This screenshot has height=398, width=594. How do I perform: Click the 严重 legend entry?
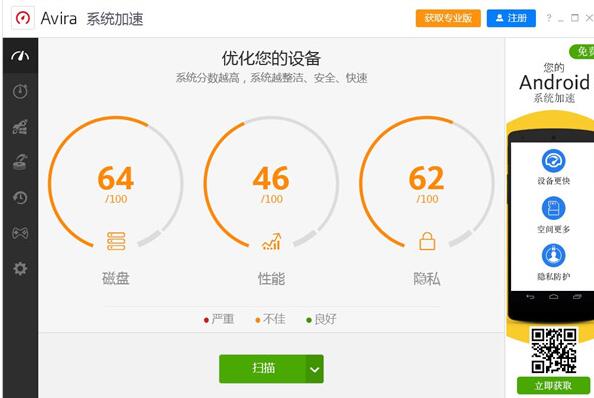click(219, 319)
